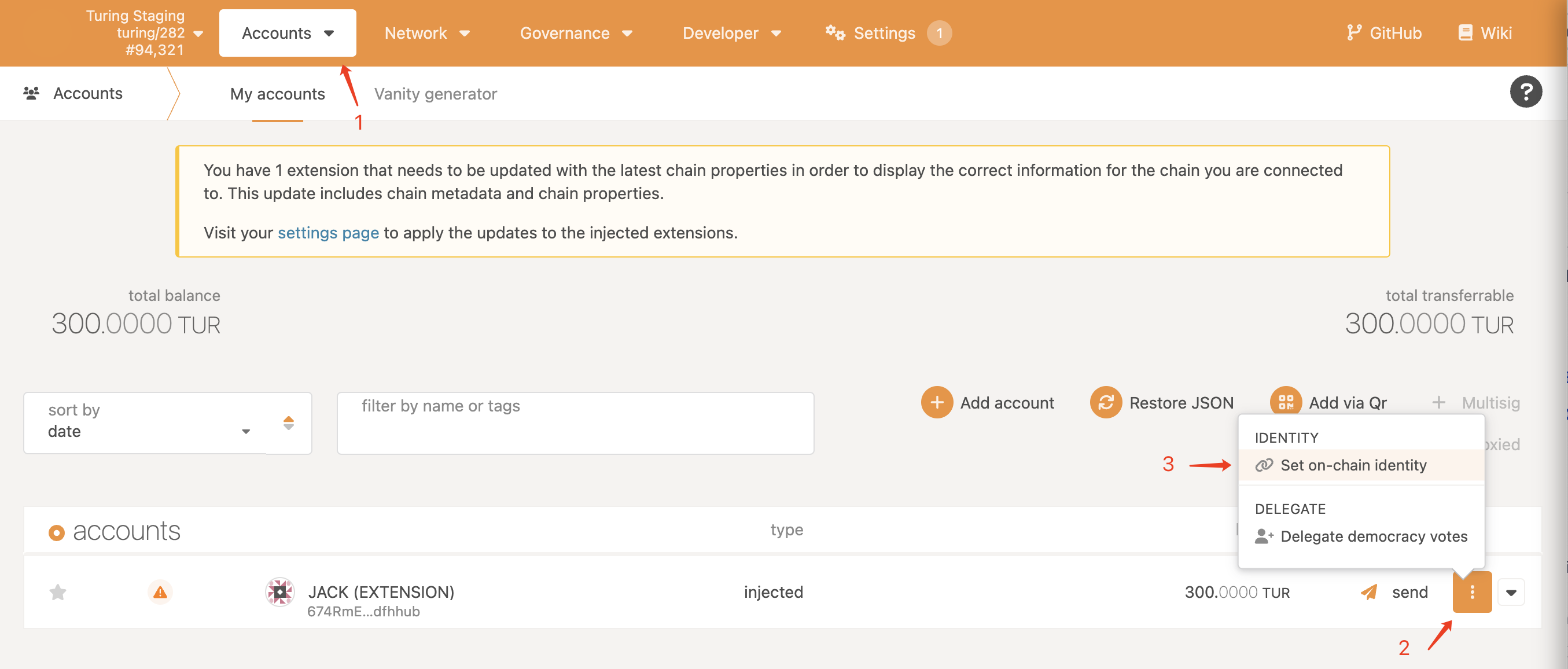Send funds from JACK account

click(1394, 591)
